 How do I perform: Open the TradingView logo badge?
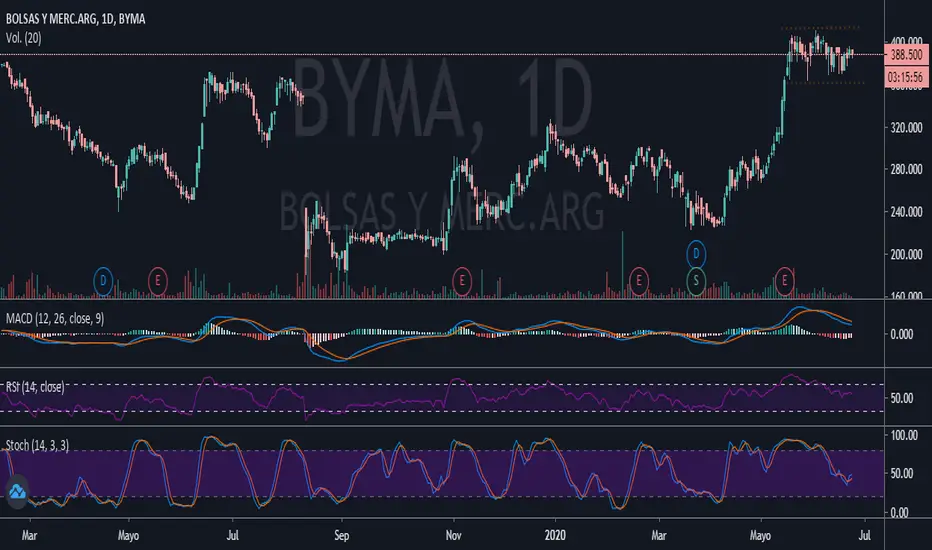point(17,491)
